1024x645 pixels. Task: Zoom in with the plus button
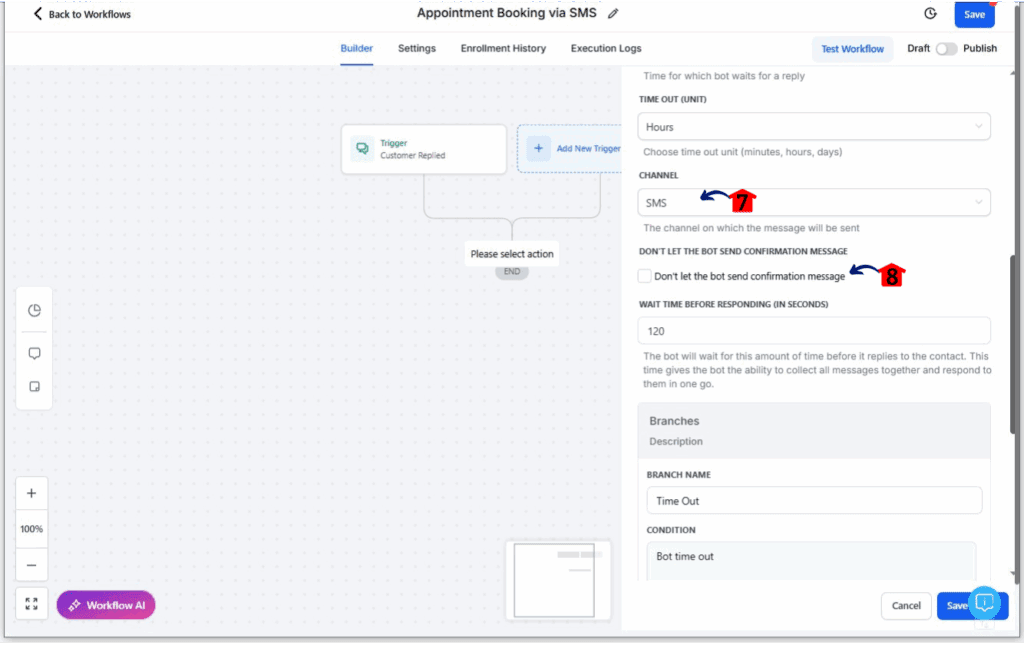point(31,494)
